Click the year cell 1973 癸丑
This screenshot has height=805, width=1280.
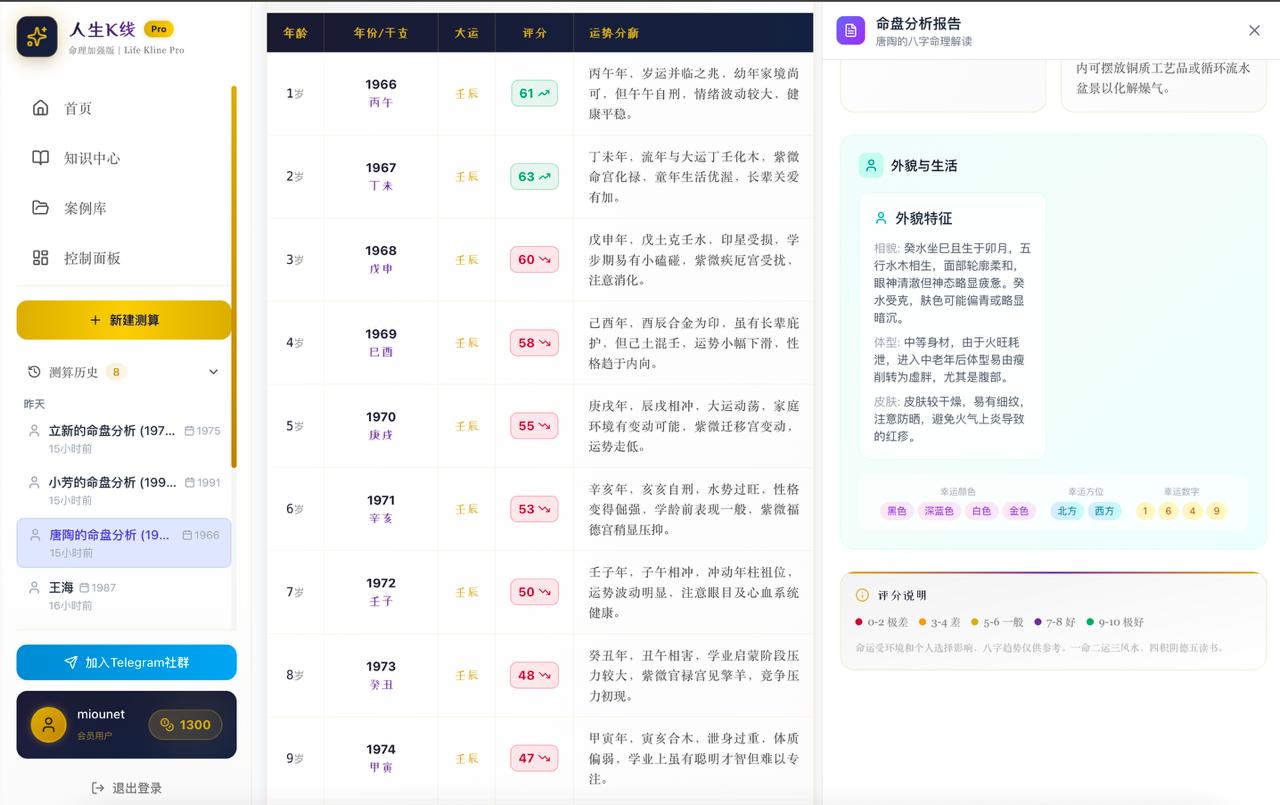[x=381, y=675]
